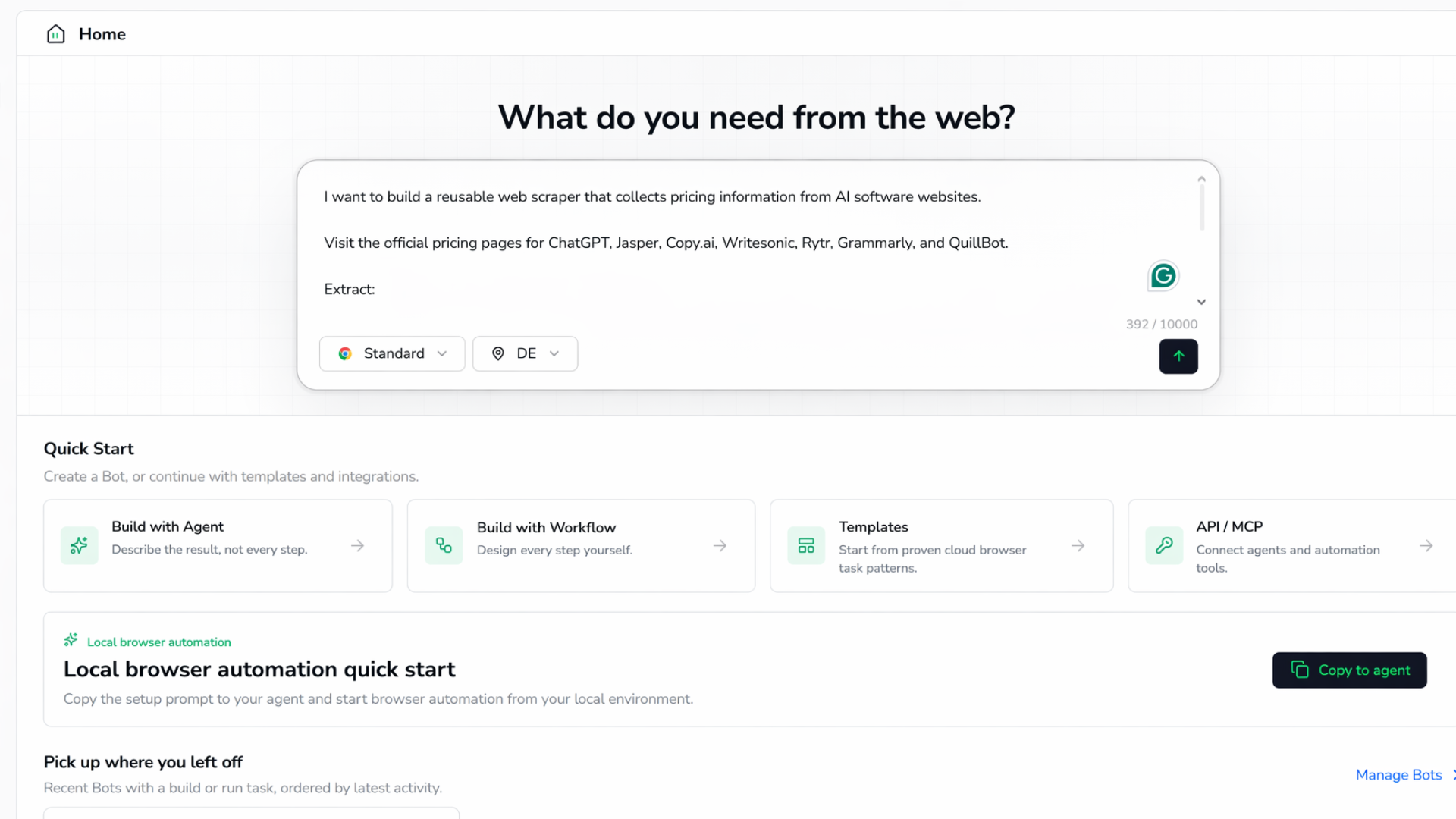Click the Local browser automation sparkle icon
The height and width of the screenshot is (819, 1456).
pos(71,640)
